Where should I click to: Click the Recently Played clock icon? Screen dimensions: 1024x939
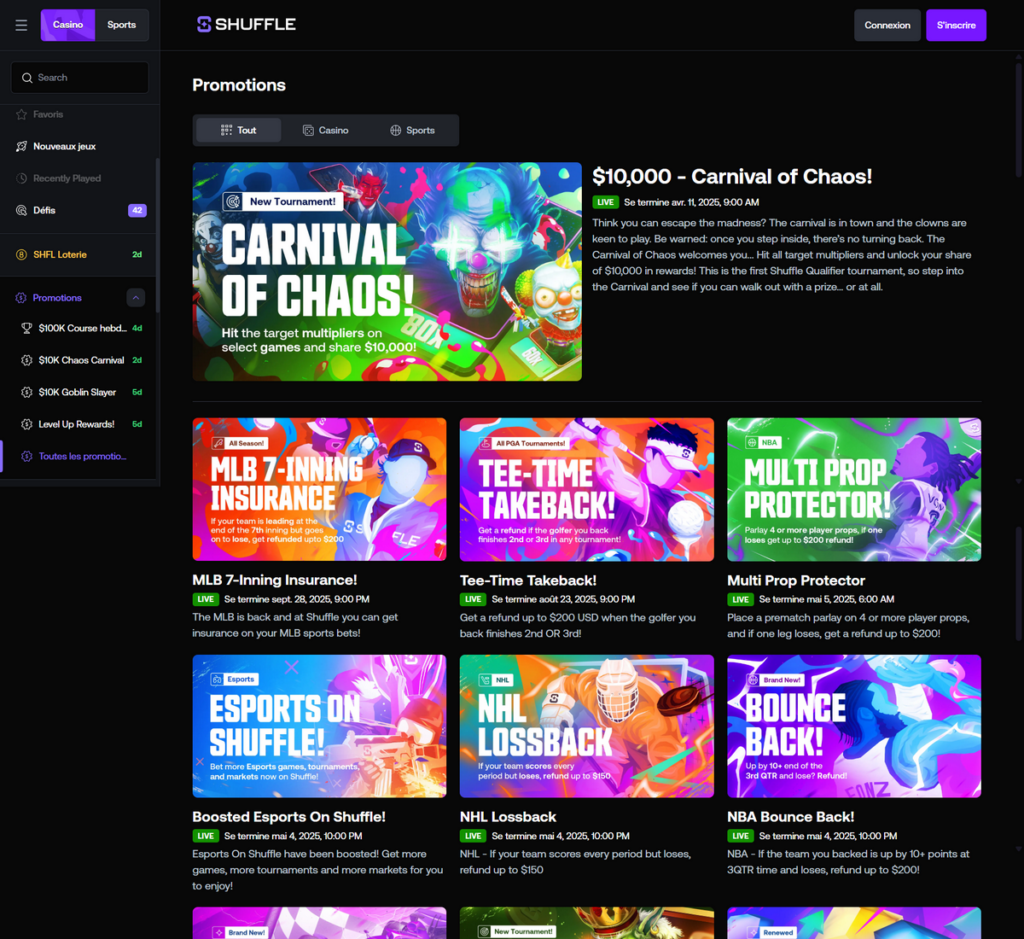click(x=22, y=178)
